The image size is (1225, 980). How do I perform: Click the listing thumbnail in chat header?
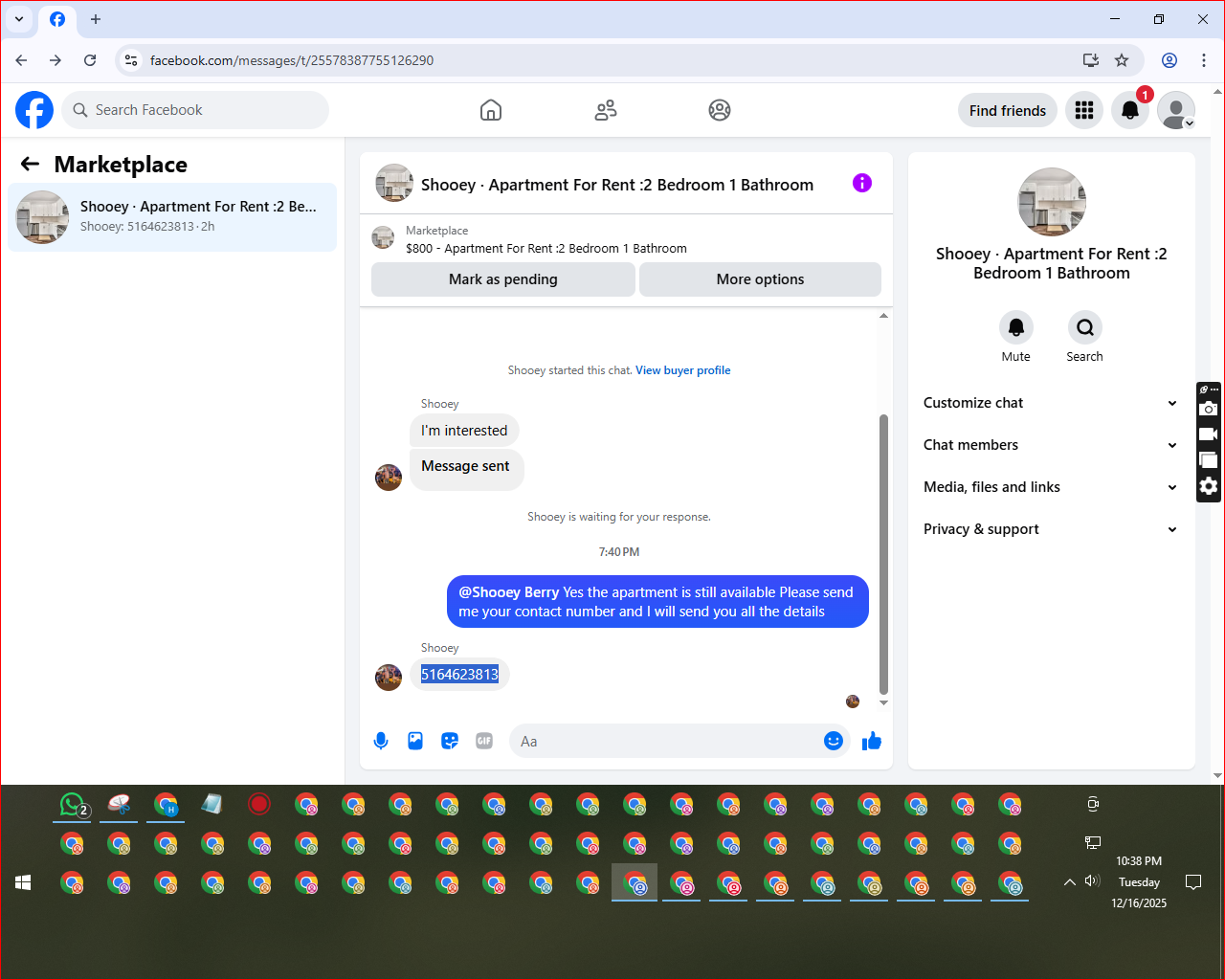[x=394, y=183]
